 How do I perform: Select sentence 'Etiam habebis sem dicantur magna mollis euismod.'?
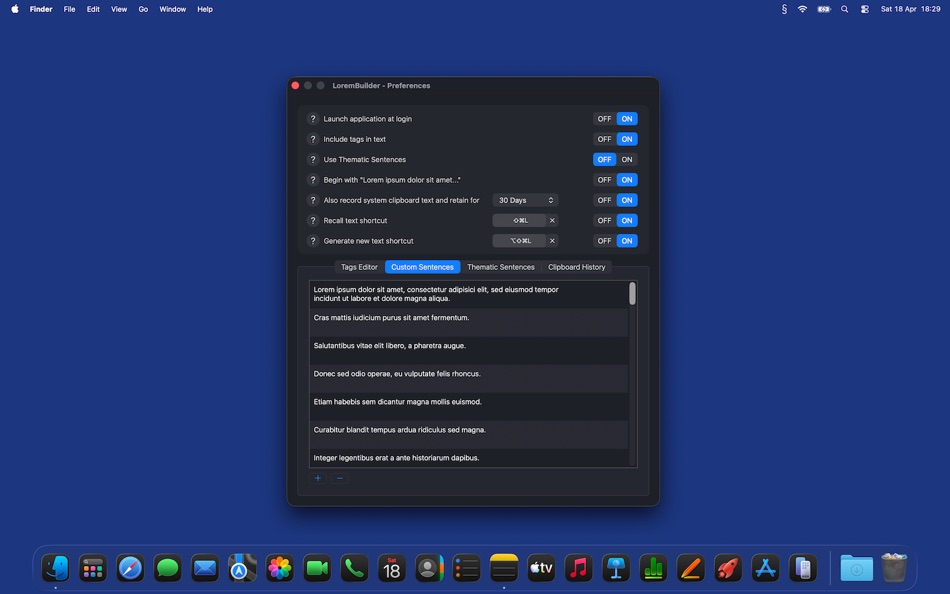(468, 407)
